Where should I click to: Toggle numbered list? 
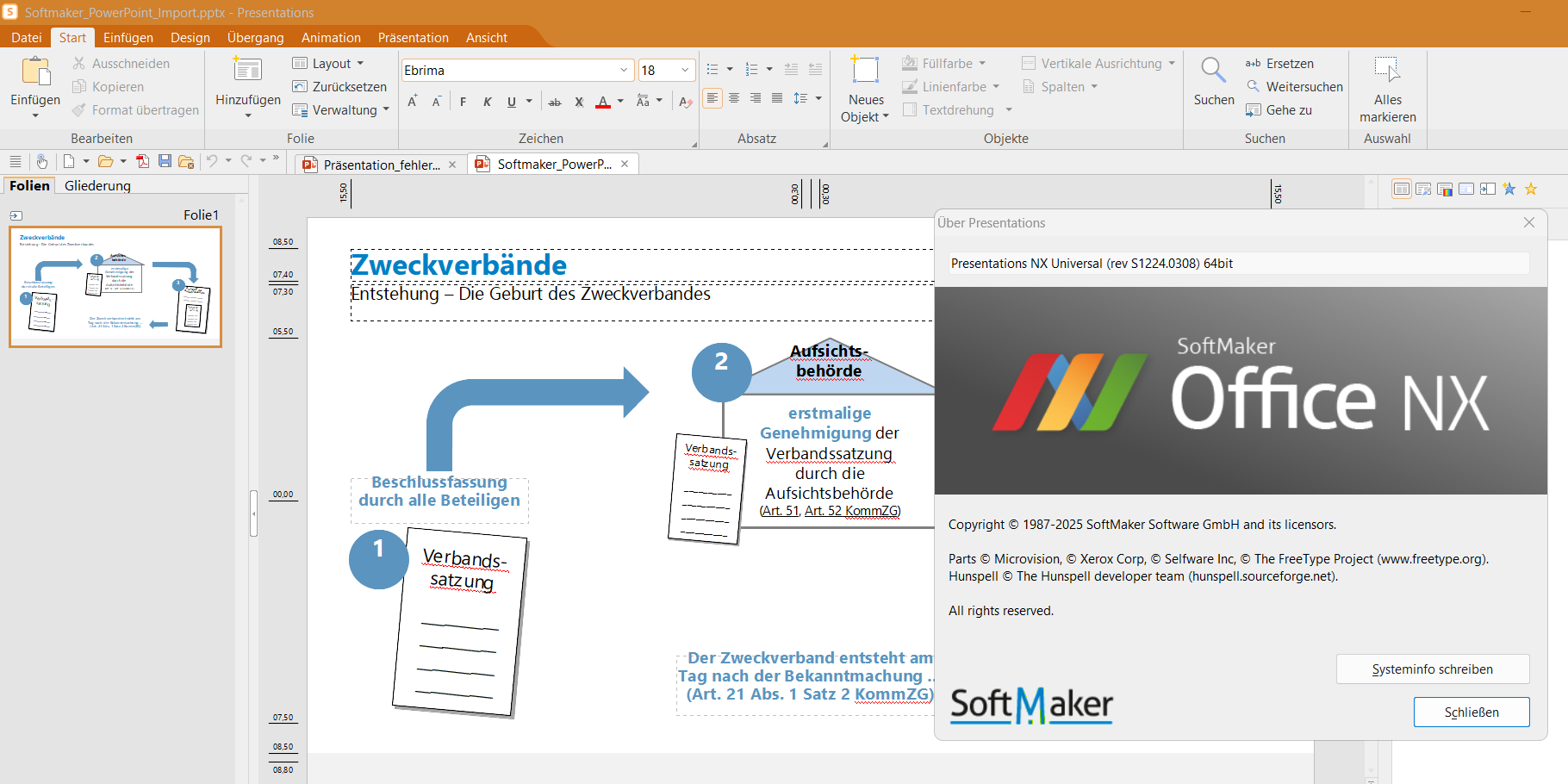click(x=751, y=70)
